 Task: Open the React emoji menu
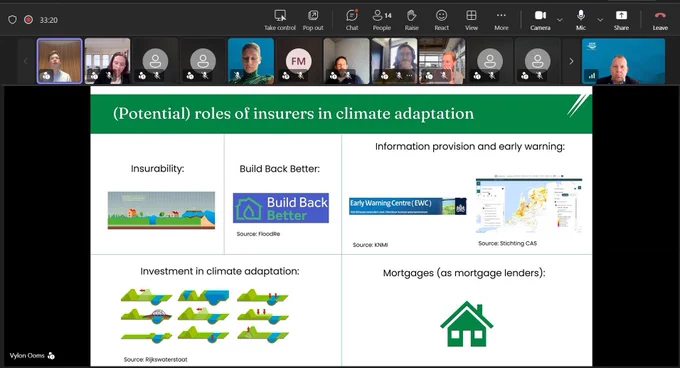click(441, 20)
